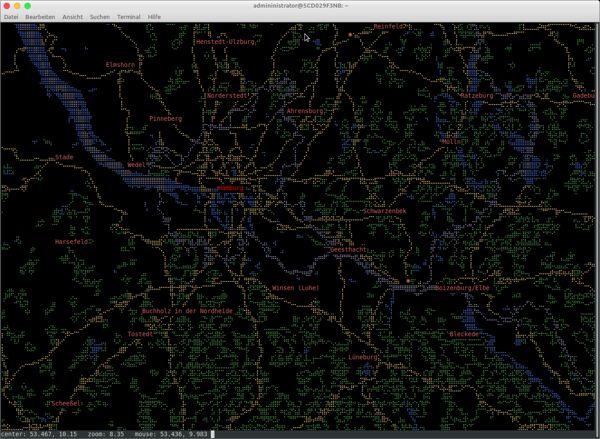Minimize the window with the yellow button
Viewport: 600px width, 439px height.
tap(17, 6)
